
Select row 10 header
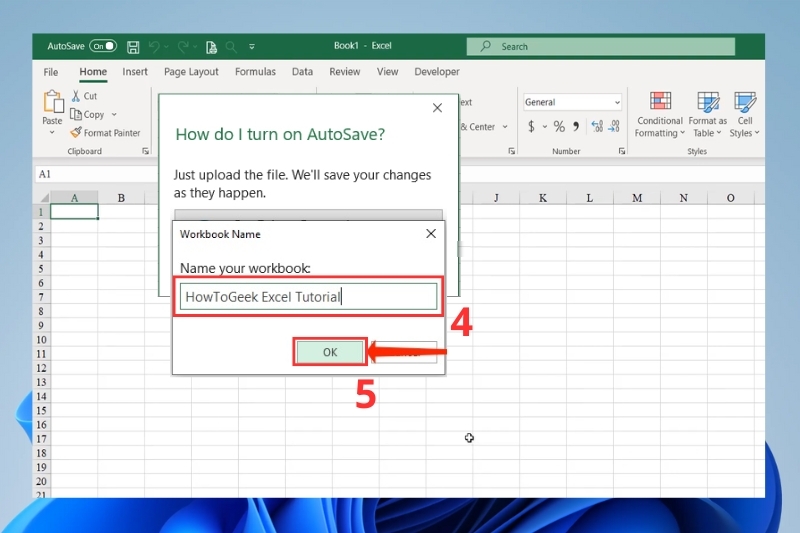[41, 340]
